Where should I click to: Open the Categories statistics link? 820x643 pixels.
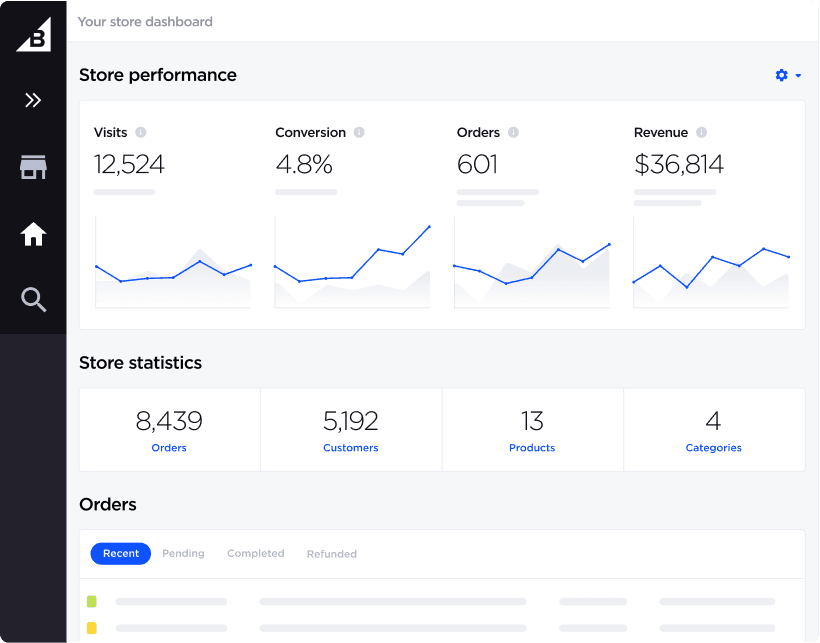pyautogui.click(x=713, y=448)
